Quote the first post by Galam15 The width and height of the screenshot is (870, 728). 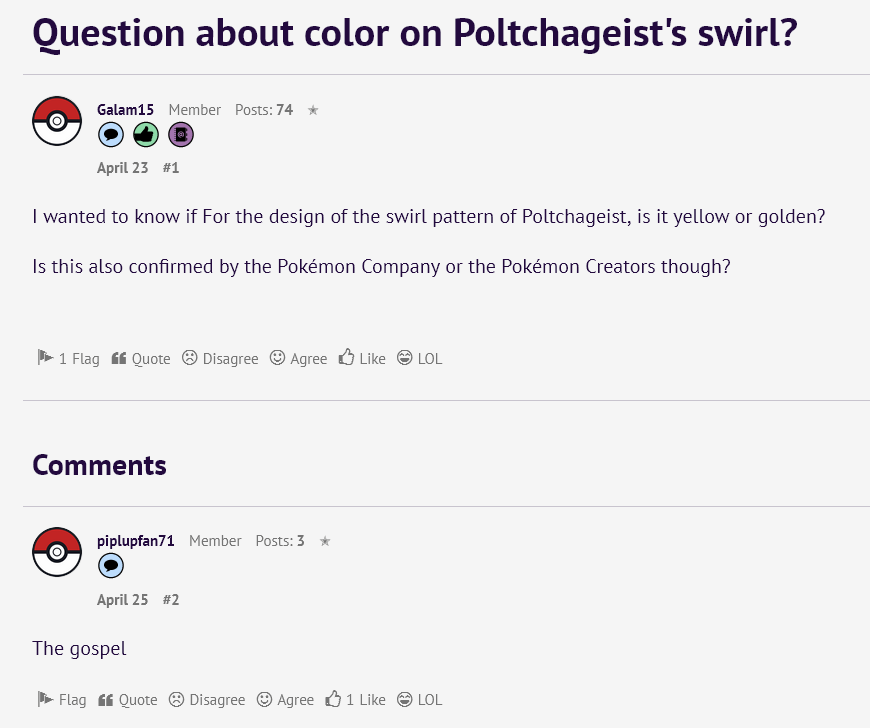(141, 358)
